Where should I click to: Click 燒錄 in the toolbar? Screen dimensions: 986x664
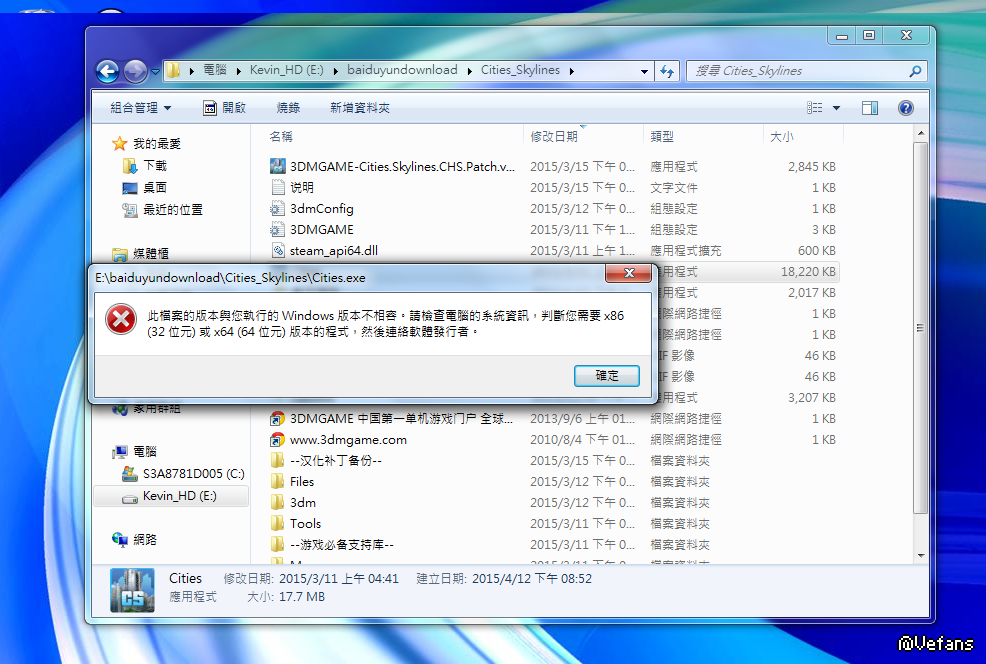tap(288, 108)
